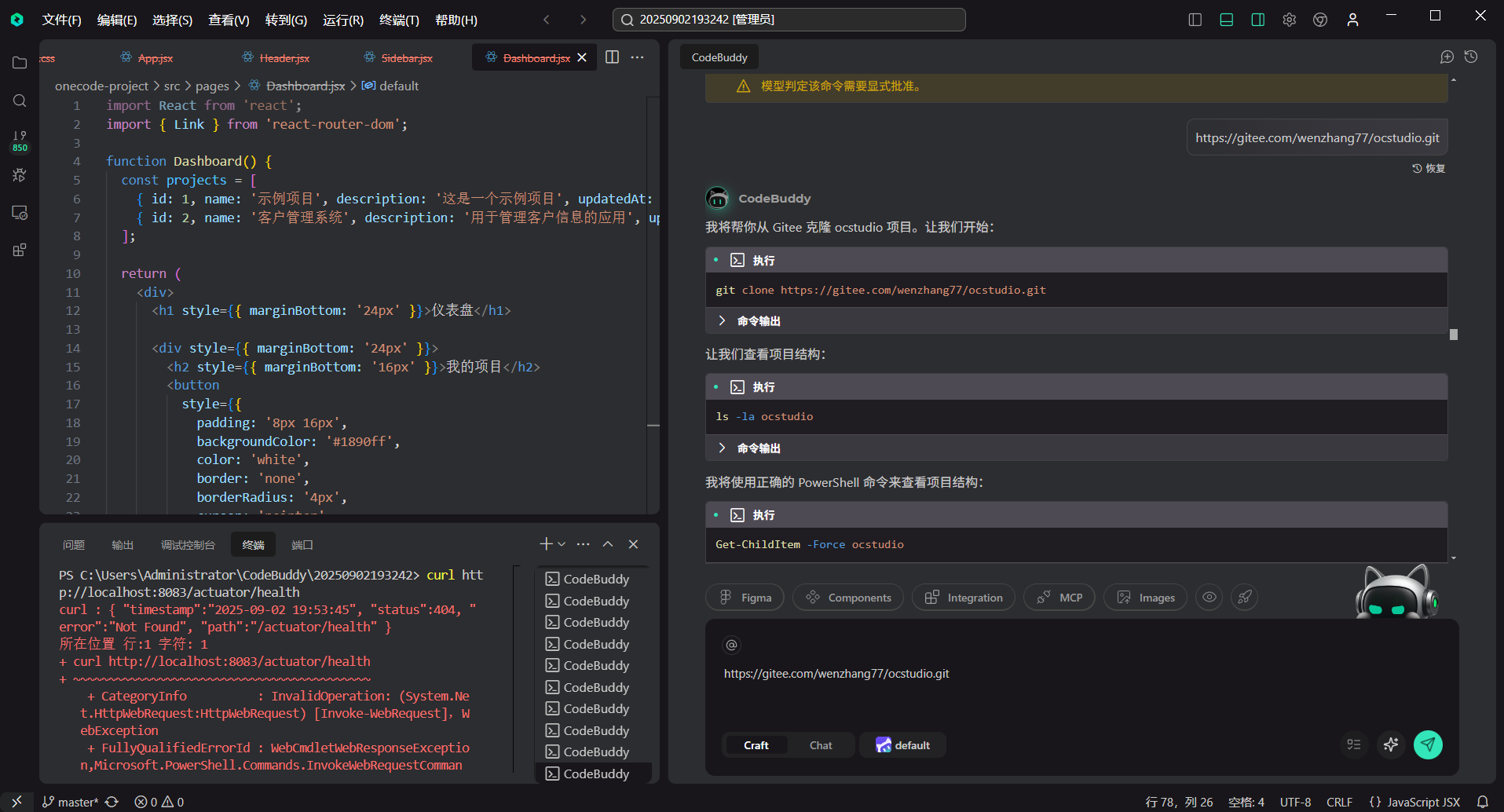
Task: Switch to Craft mode
Action: pos(756,745)
